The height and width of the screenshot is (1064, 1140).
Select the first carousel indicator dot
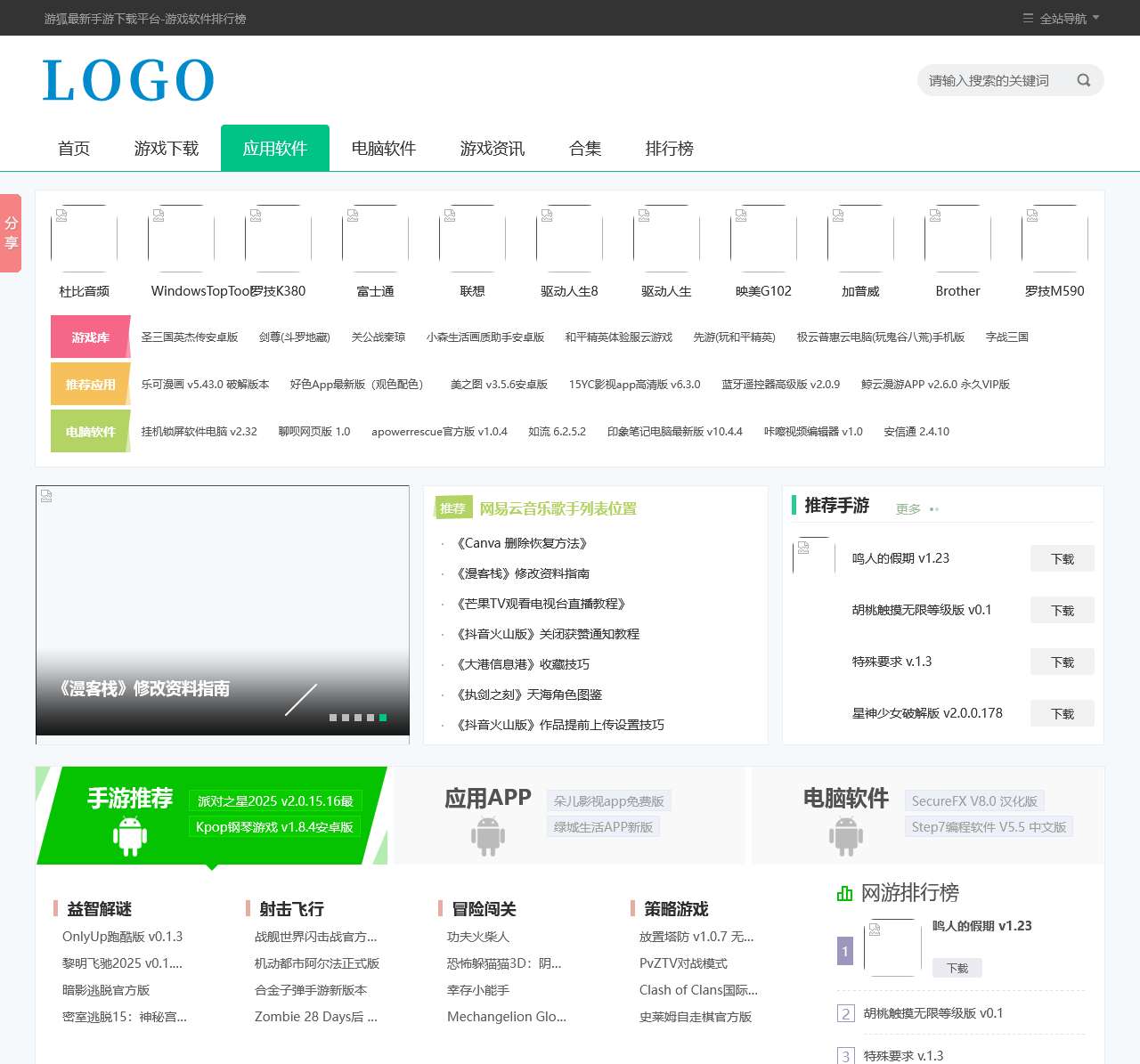click(x=333, y=717)
